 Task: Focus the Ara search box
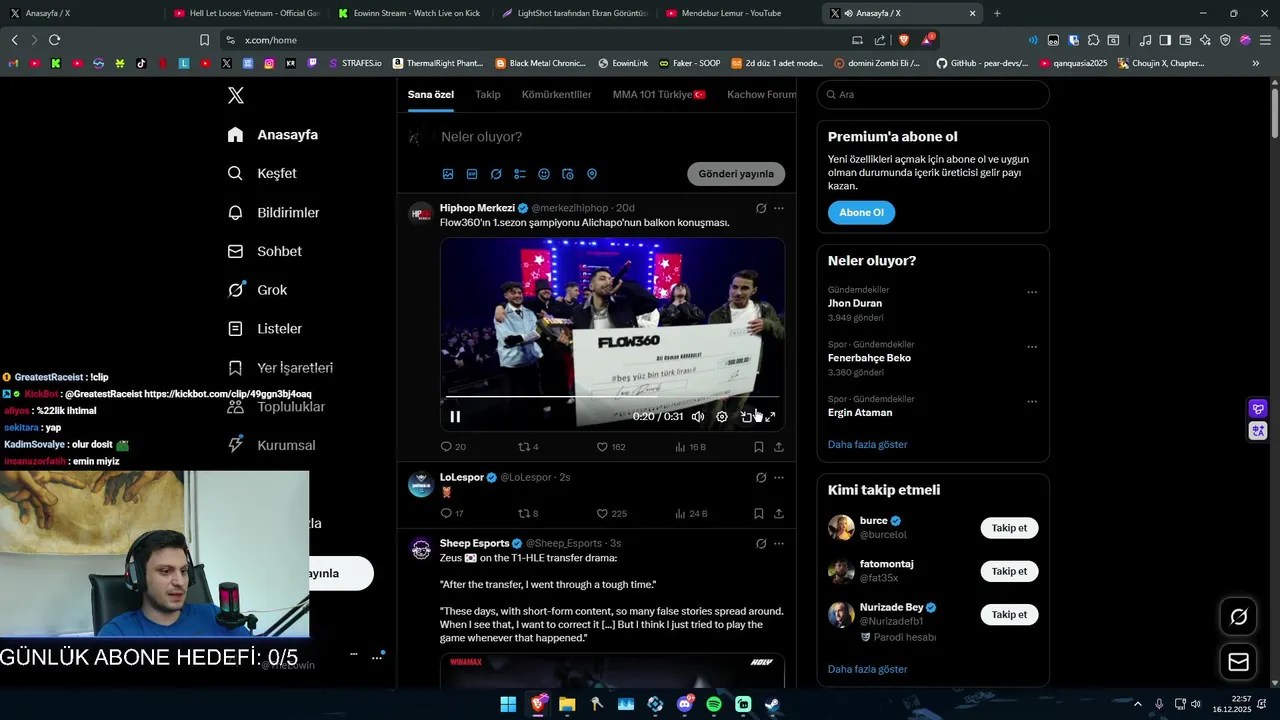933,95
